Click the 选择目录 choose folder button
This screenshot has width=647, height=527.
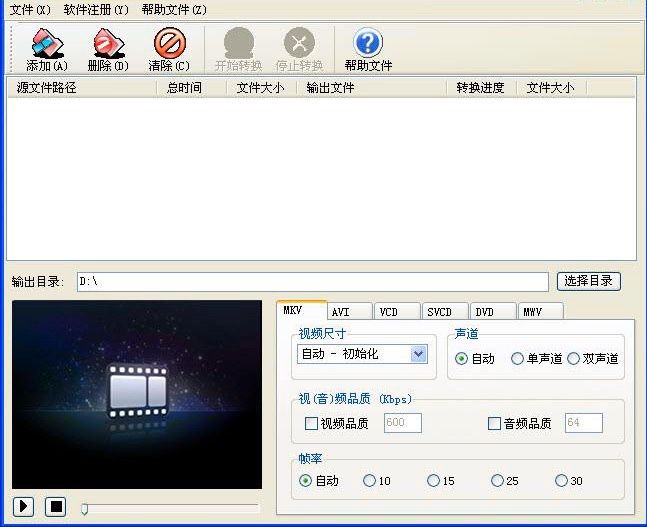(589, 281)
